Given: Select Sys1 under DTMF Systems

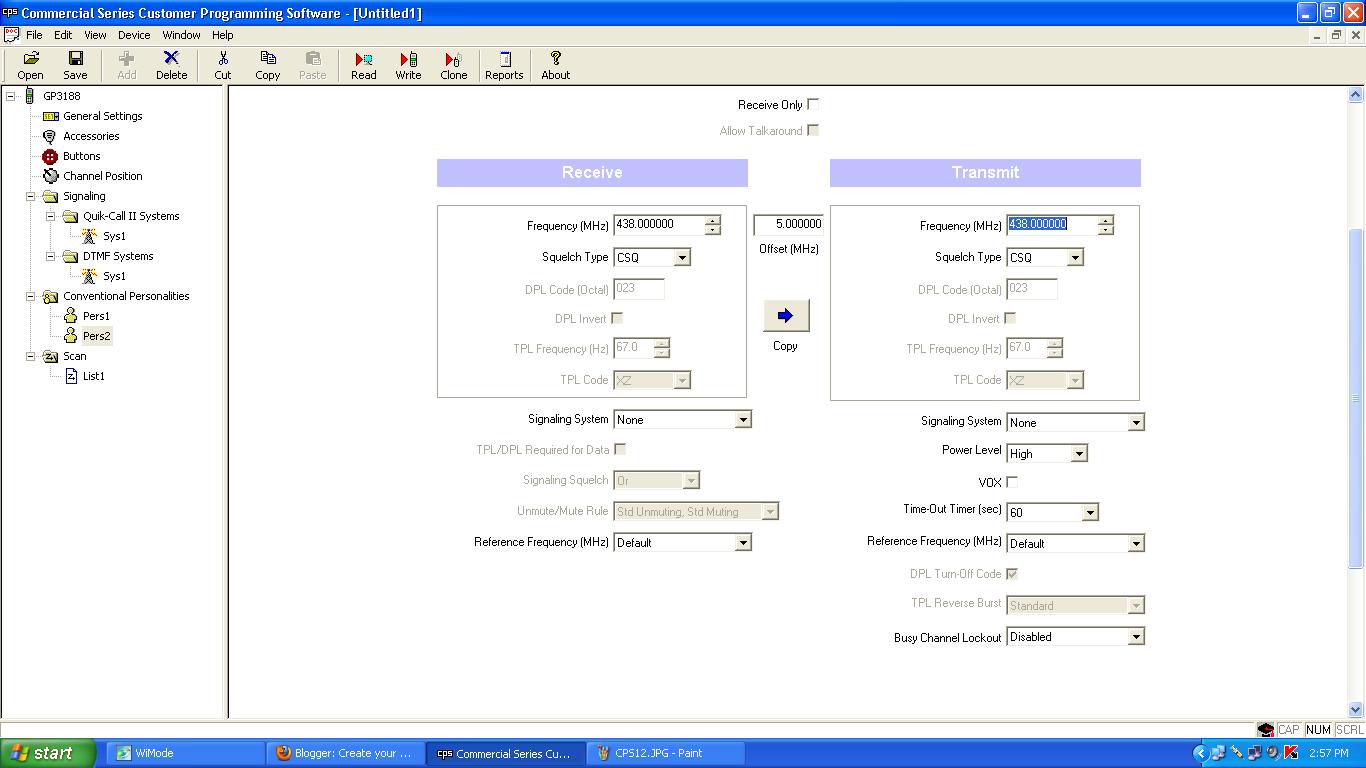Looking at the screenshot, I should tap(114, 276).
